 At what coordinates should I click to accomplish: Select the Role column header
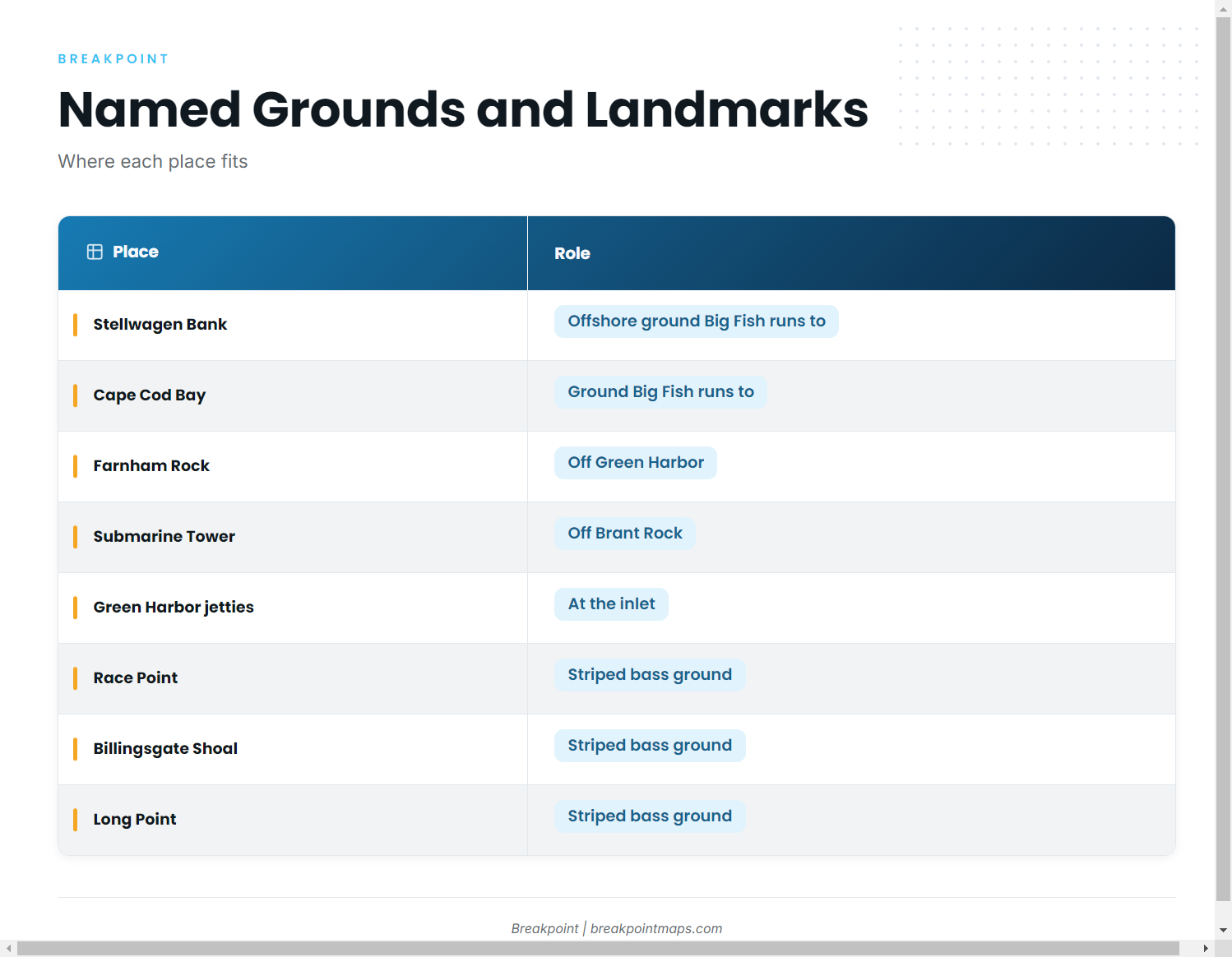pos(851,253)
